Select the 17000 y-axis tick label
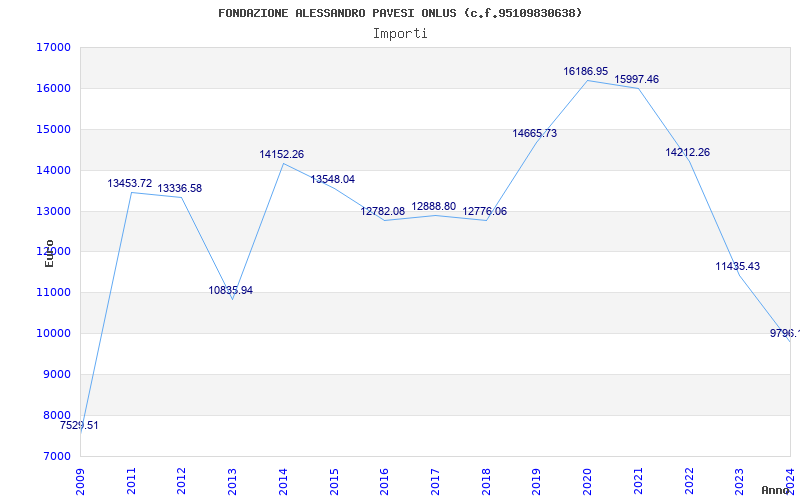 (x=53, y=47)
